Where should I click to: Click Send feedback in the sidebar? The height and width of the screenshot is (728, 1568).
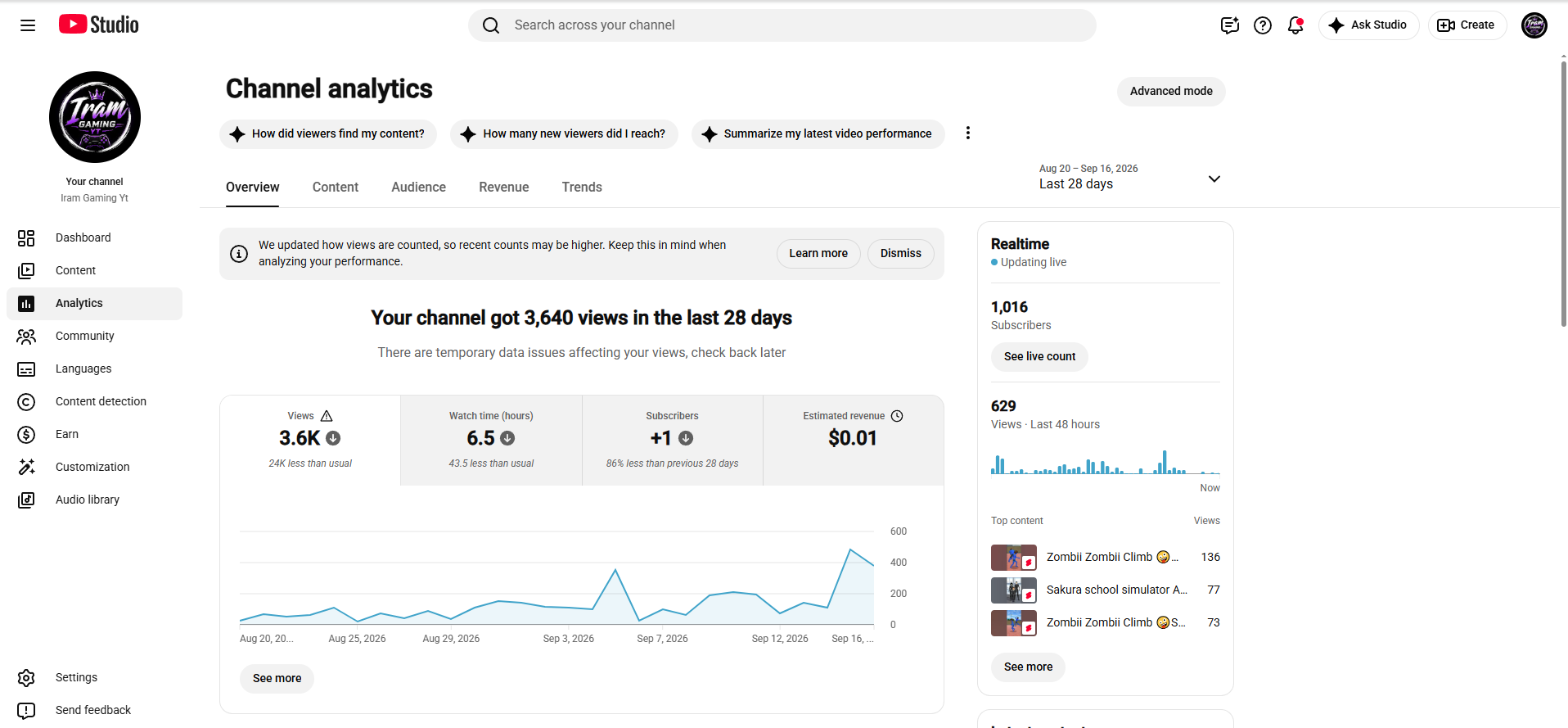coord(94,710)
